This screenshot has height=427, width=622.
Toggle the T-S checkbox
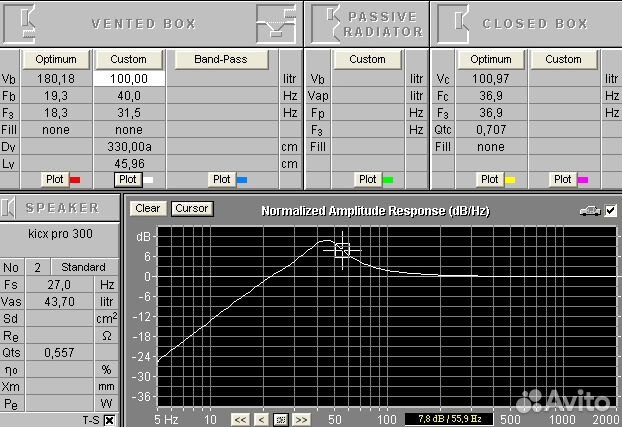pyautogui.click(x=109, y=420)
